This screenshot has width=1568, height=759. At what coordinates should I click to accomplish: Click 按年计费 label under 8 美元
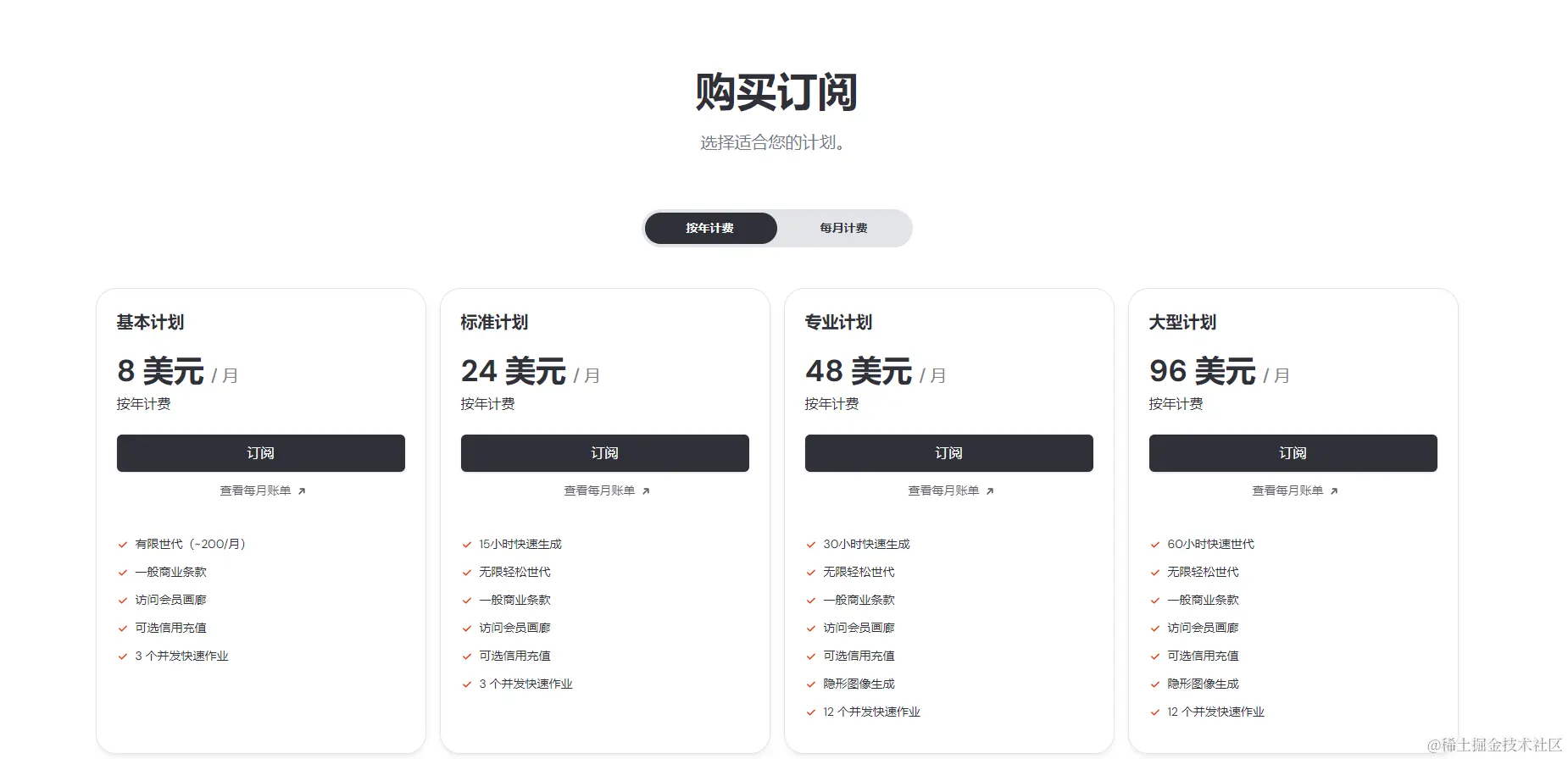tap(144, 404)
